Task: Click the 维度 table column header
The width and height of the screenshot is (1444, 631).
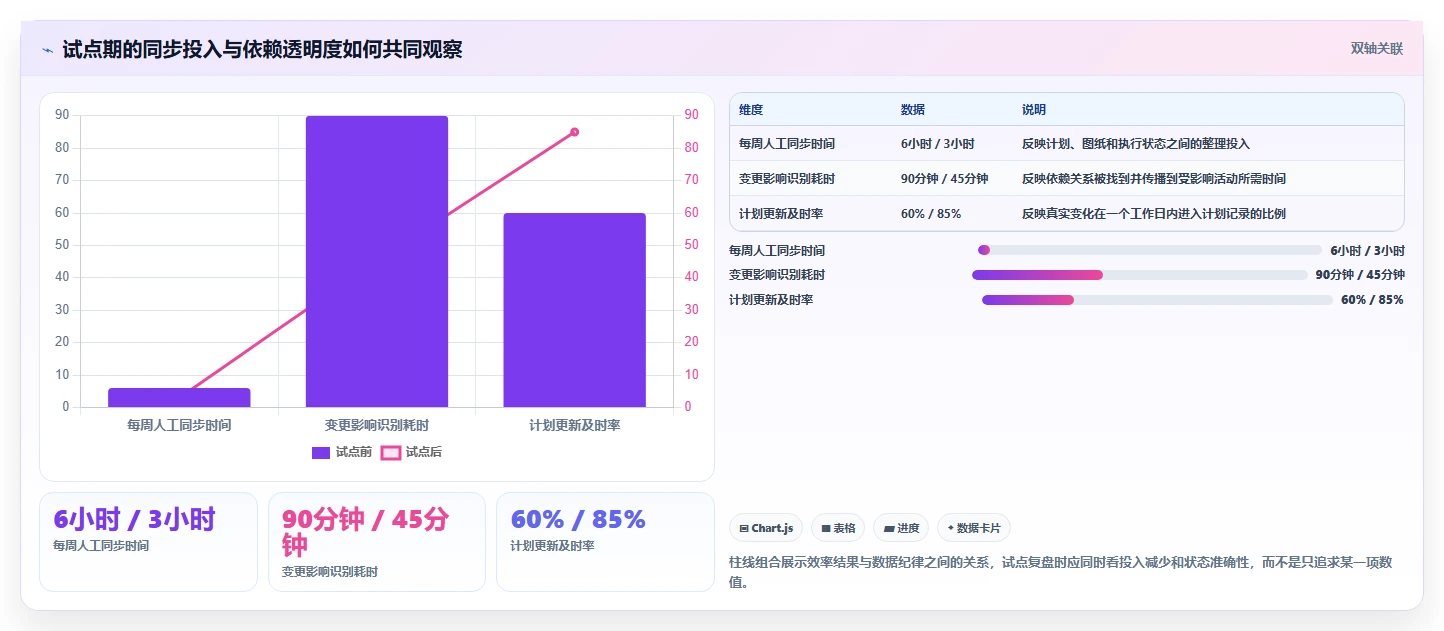Action: [x=751, y=110]
